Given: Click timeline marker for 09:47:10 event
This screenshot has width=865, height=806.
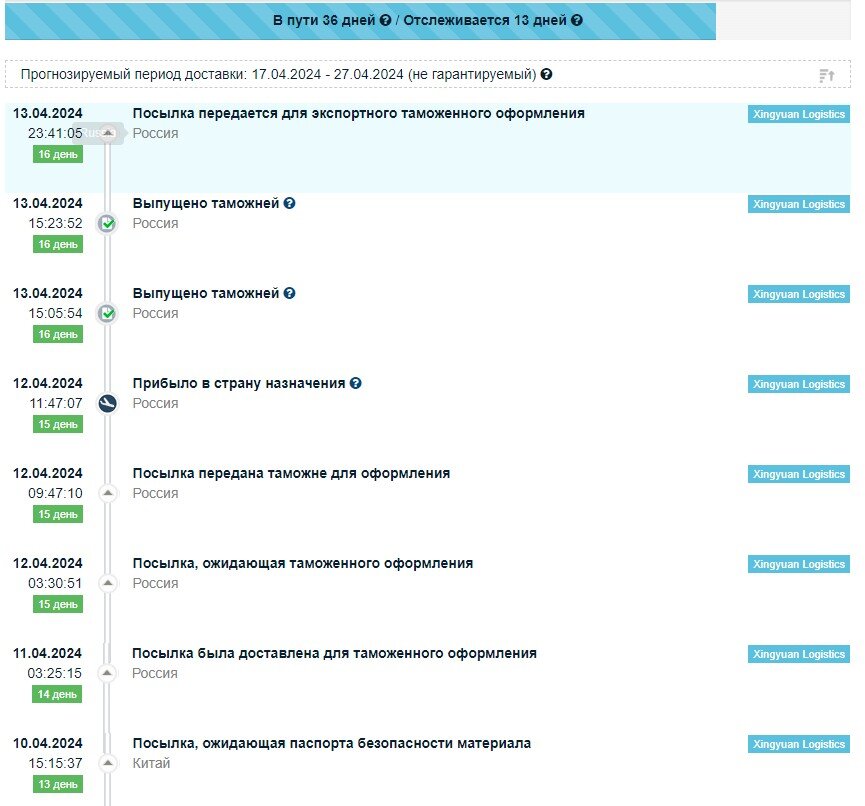Looking at the screenshot, I should click(x=108, y=493).
